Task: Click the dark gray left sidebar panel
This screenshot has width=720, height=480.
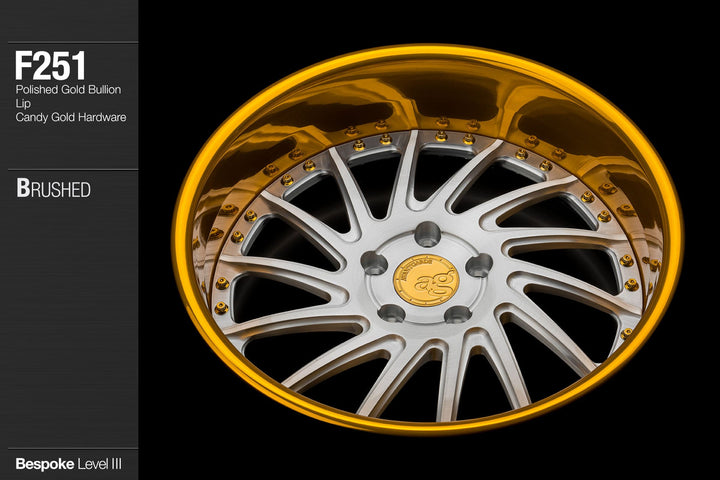Action: click(69, 320)
